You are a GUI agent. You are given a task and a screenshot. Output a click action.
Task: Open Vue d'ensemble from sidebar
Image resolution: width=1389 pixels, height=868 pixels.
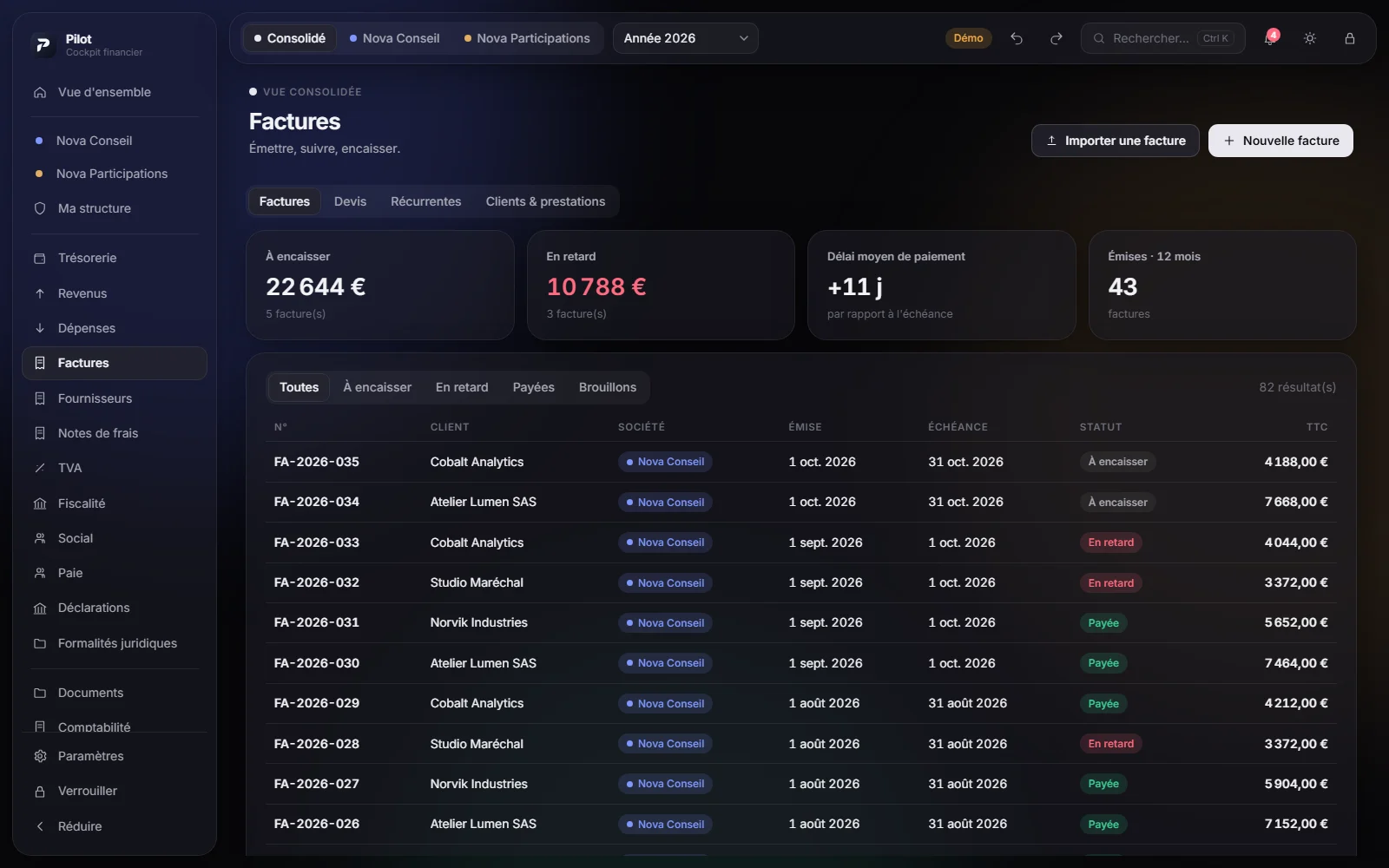point(115,92)
